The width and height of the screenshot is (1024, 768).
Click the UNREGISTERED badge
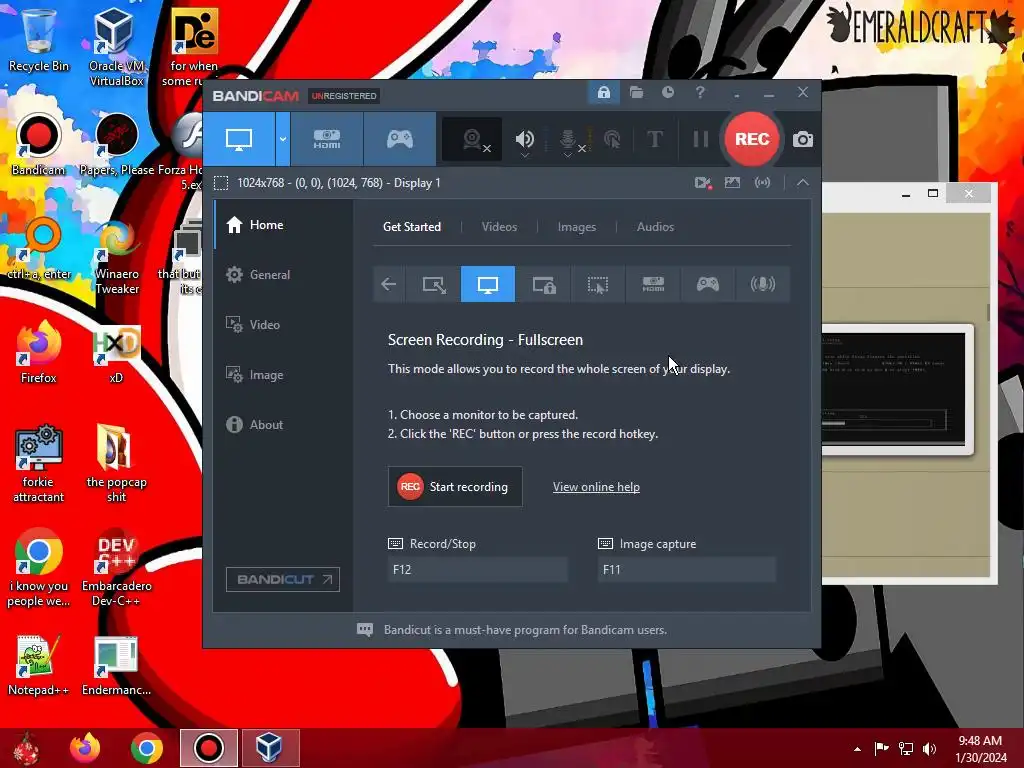click(344, 96)
